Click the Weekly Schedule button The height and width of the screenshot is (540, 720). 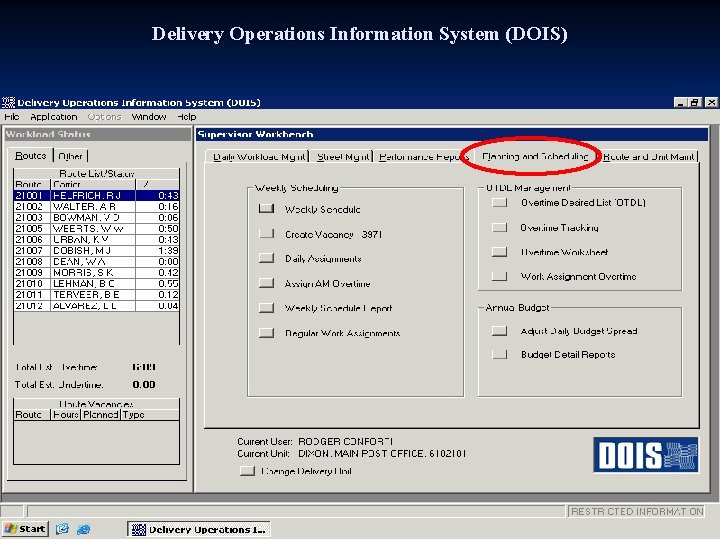(x=266, y=209)
